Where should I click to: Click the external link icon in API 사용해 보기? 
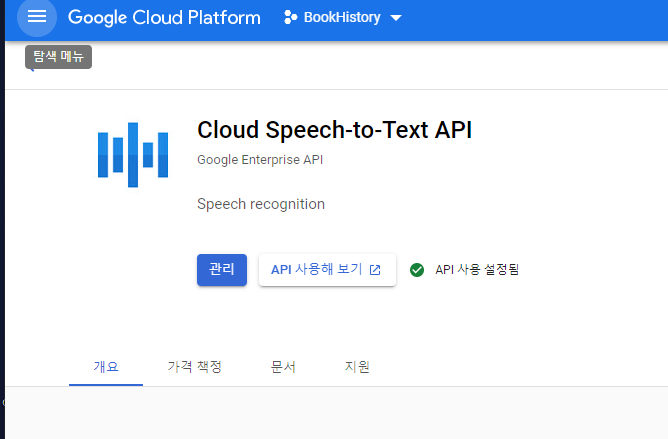[375, 270]
